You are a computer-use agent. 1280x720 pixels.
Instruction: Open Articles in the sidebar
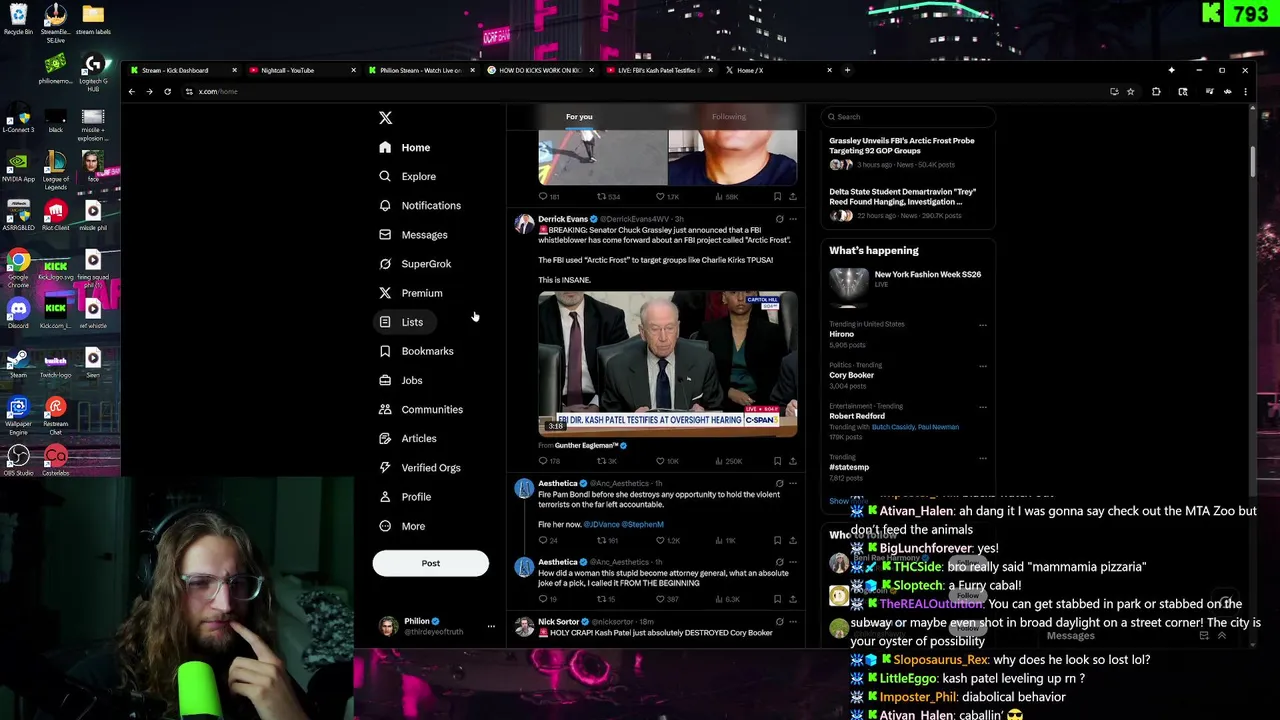tap(408, 438)
